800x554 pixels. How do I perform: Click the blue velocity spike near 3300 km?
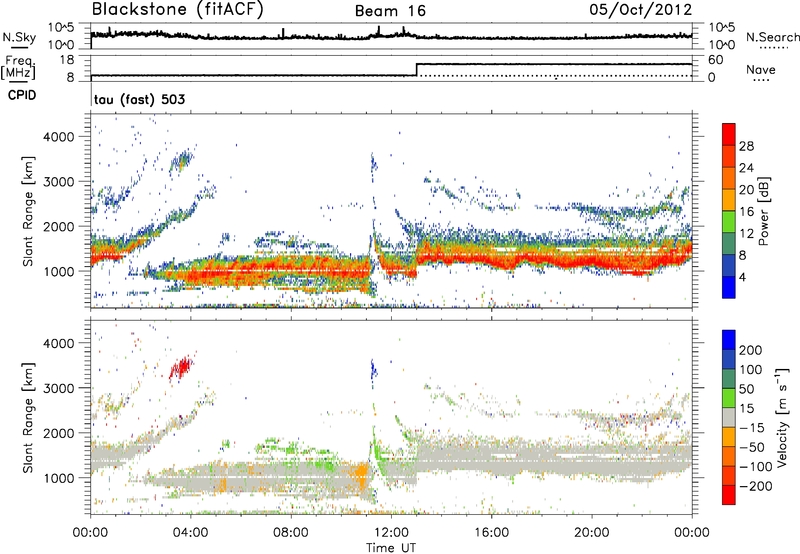click(374, 370)
